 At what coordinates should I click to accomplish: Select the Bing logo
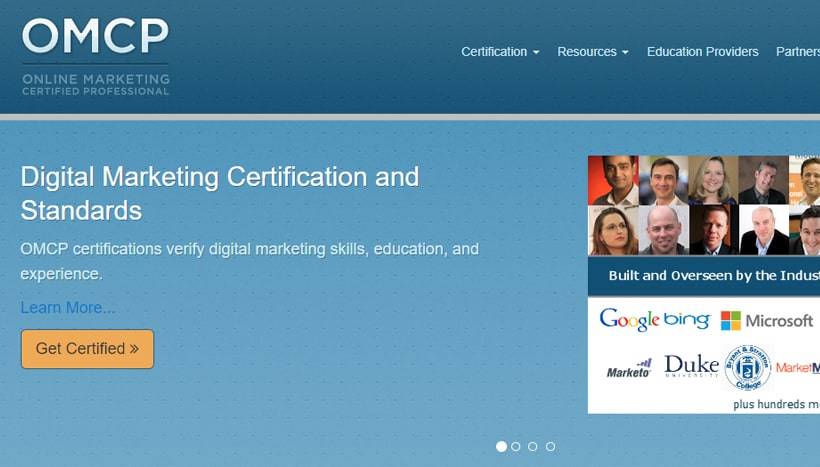tap(687, 321)
